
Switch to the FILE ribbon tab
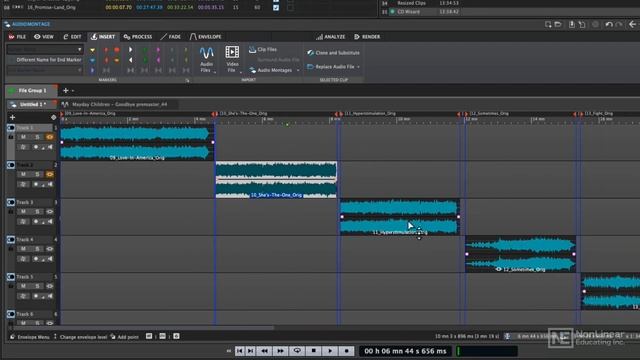coord(17,37)
